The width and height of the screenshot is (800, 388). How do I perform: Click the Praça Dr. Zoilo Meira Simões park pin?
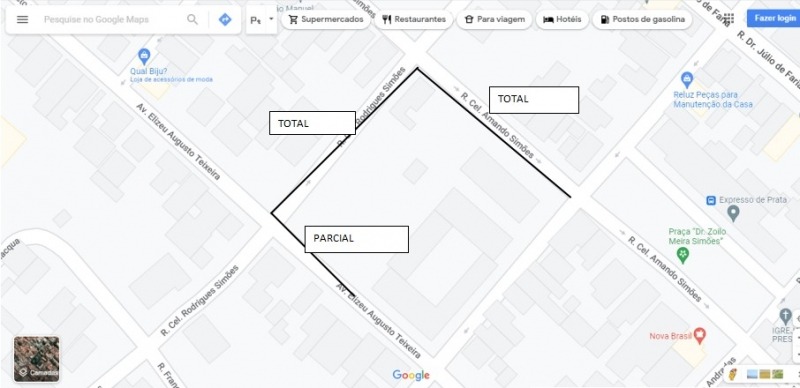(x=683, y=255)
